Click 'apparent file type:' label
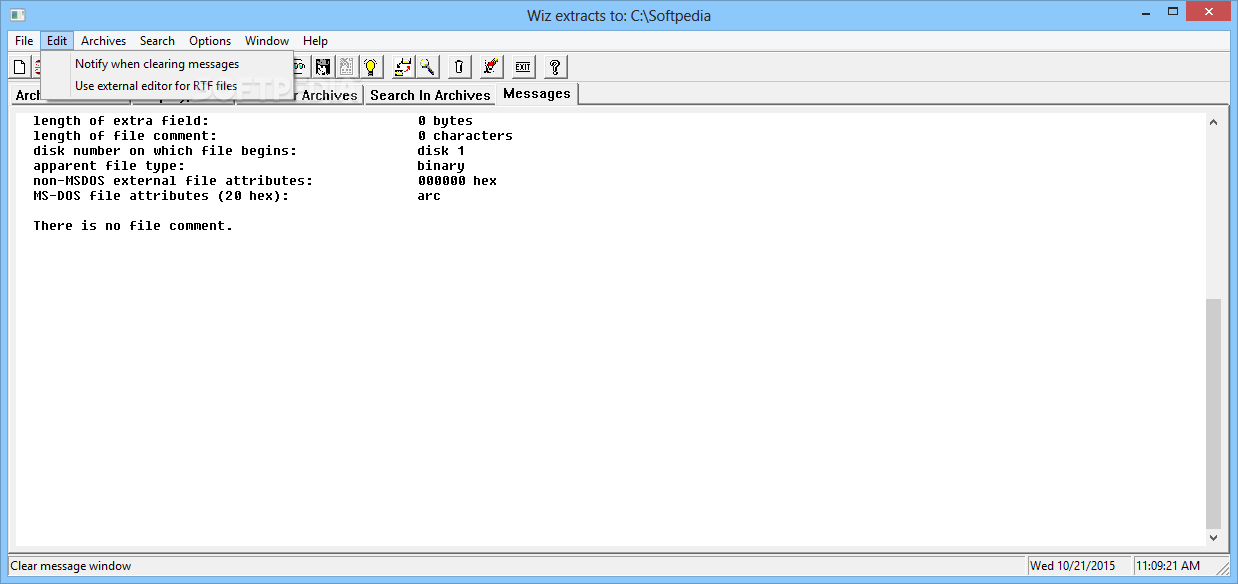The width and height of the screenshot is (1238, 584). (x=109, y=166)
